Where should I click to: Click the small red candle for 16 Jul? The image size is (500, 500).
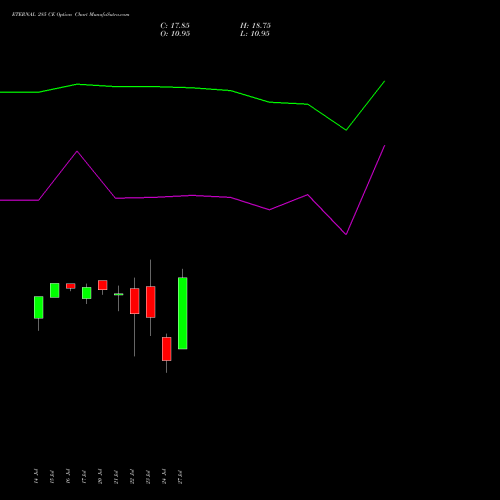coord(71,286)
